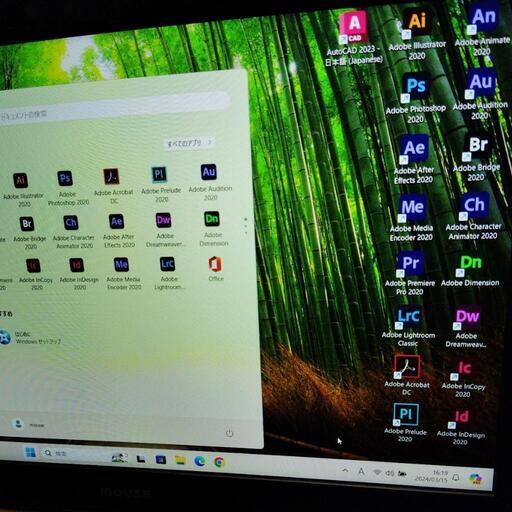Click the Windows Start button on taskbar
The height and width of the screenshot is (512, 512).
coord(31,452)
